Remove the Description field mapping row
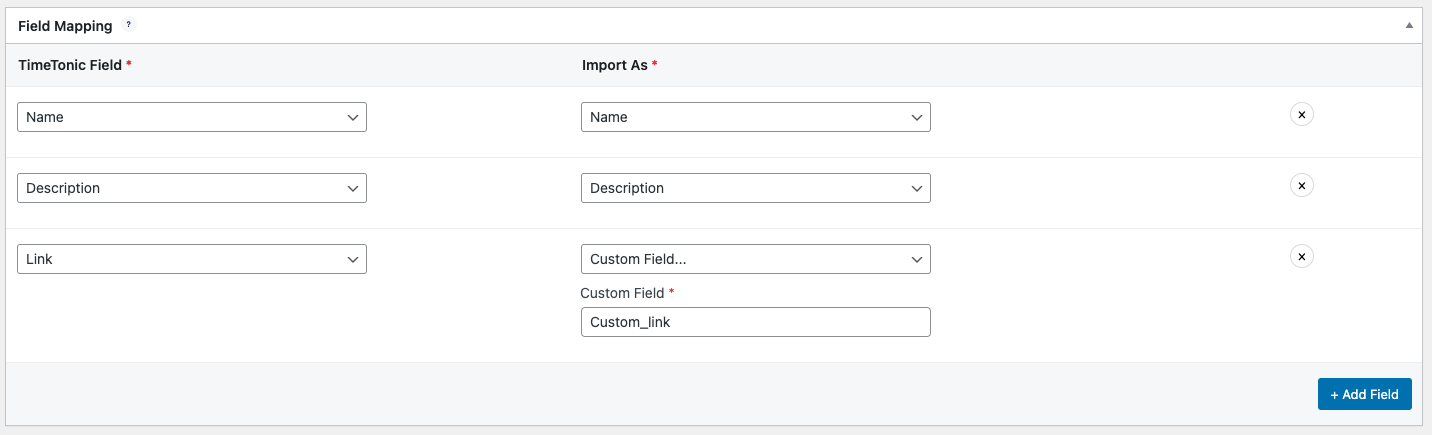 [1301, 186]
